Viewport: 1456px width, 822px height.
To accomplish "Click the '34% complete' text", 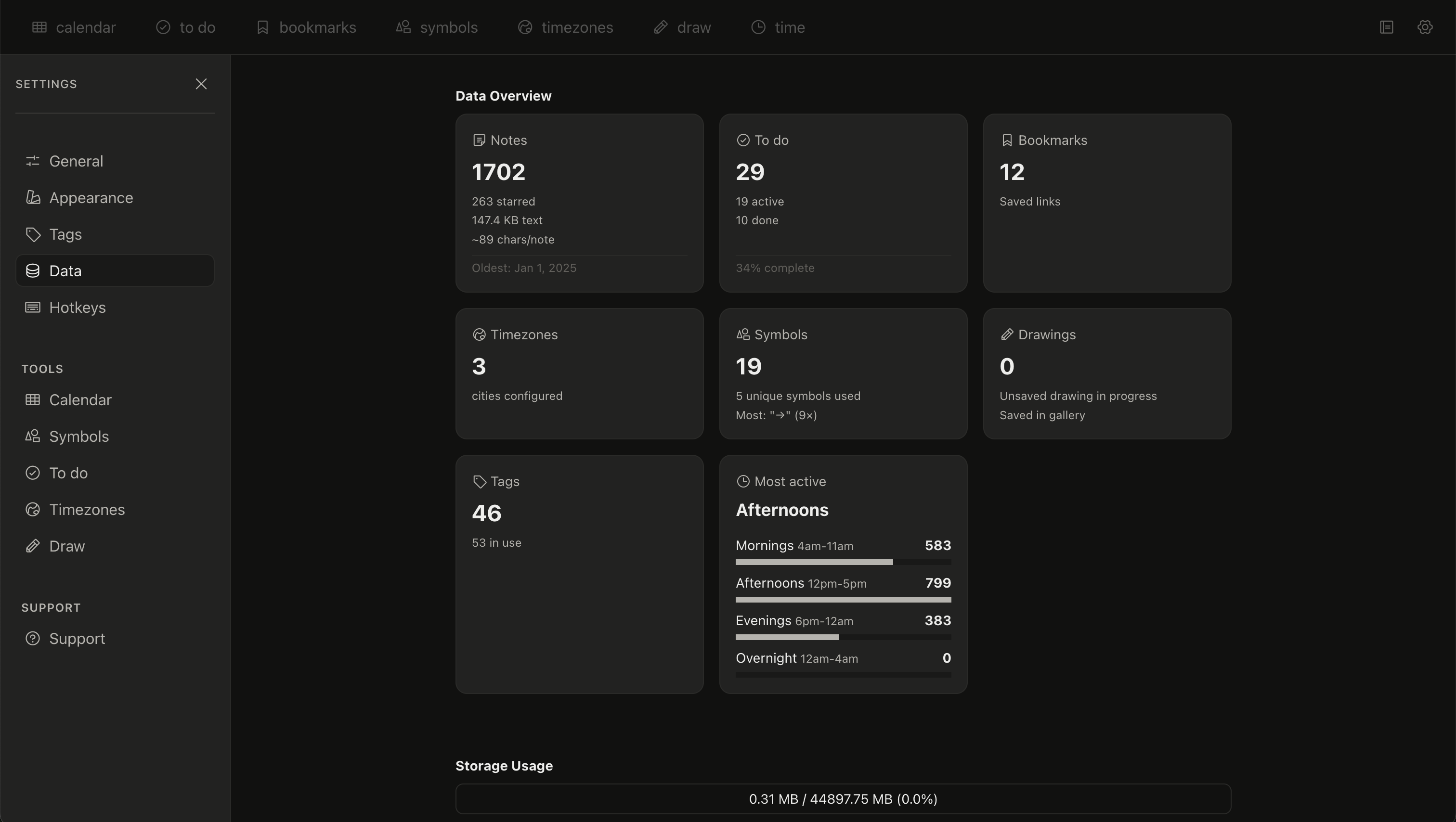I will click(775, 268).
